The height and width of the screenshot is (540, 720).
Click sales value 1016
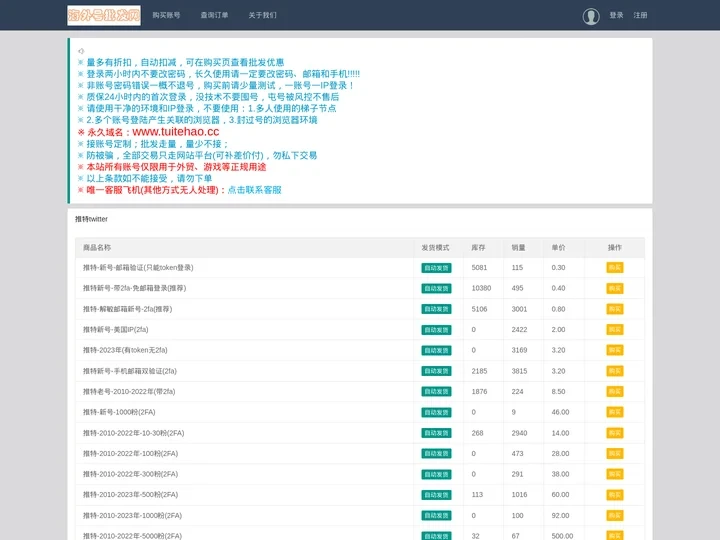click(x=519, y=495)
